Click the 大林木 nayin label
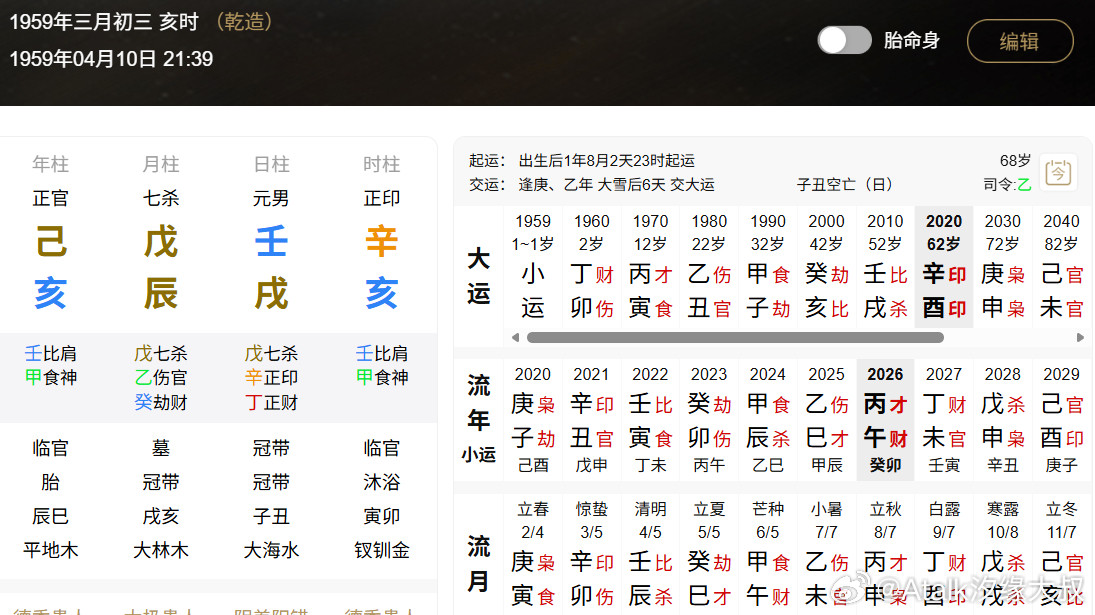The image size is (1095, 615). coord(161,550)
